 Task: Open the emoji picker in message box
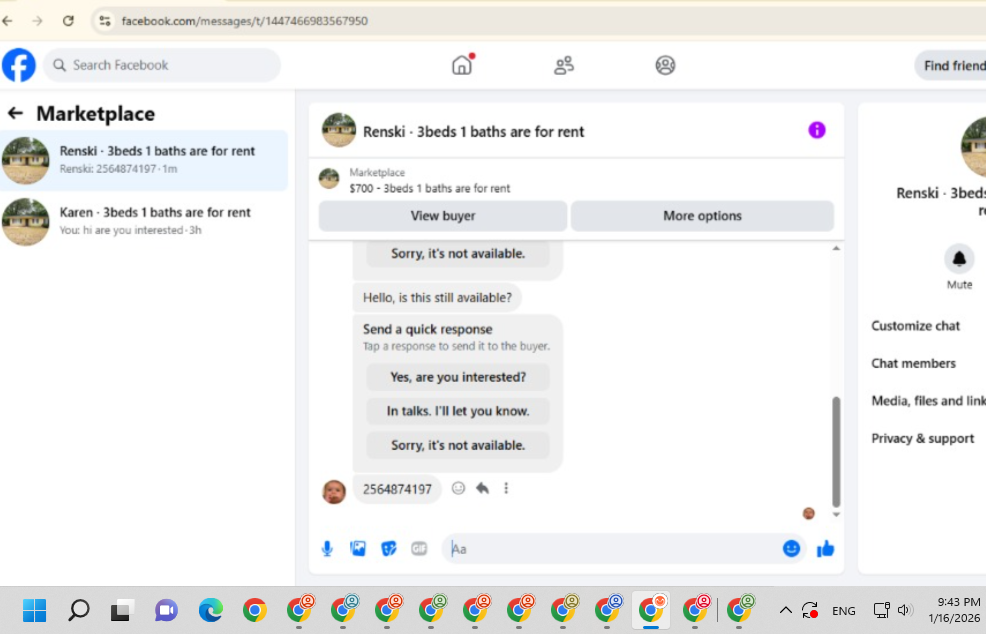pos(791,548)
